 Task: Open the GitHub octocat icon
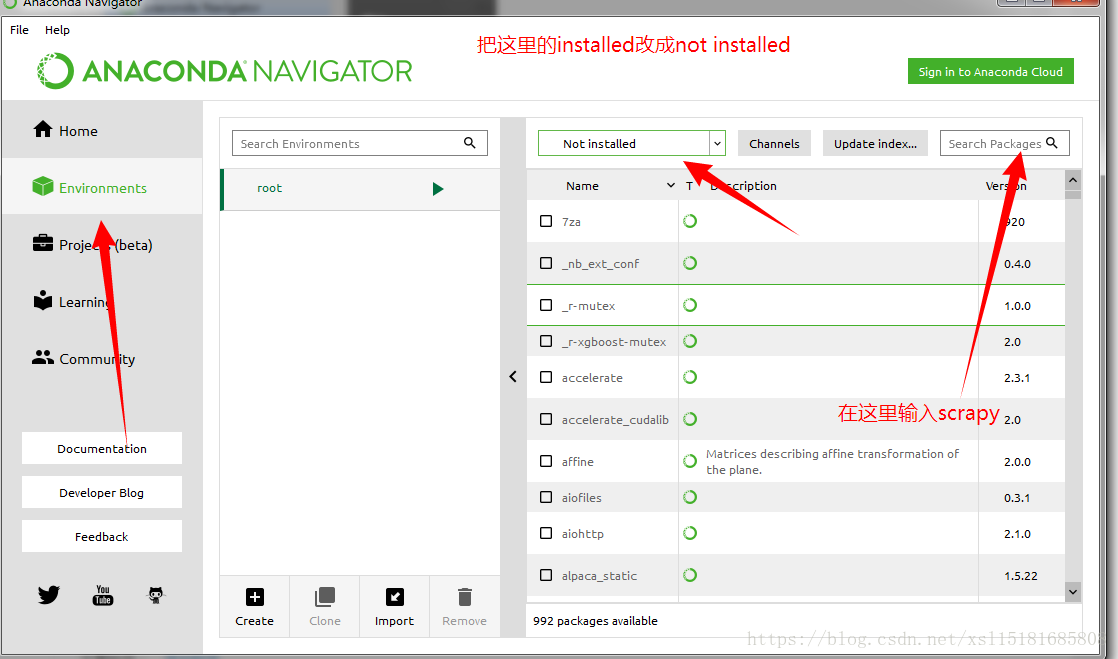pyautogui.click(x=155, y=595)
